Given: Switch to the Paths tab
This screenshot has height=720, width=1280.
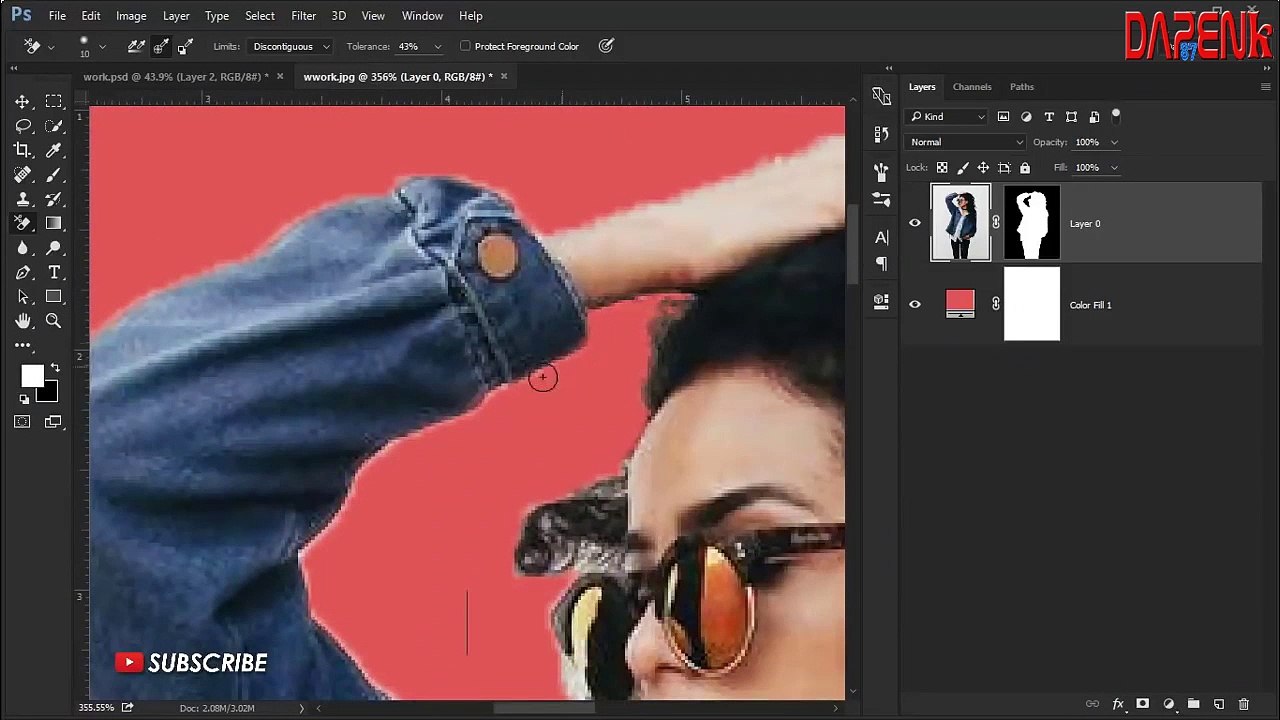Looking at the screenshot, I should tap(1021, 87).
